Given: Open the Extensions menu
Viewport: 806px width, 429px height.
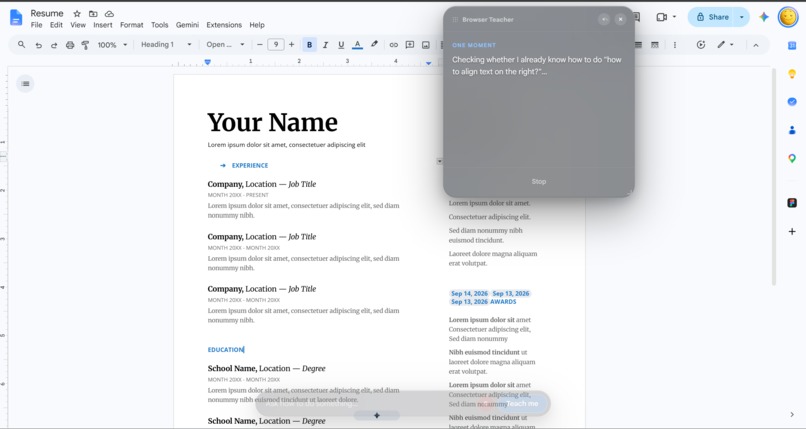Looking at the screenshot, I should 224,25.
